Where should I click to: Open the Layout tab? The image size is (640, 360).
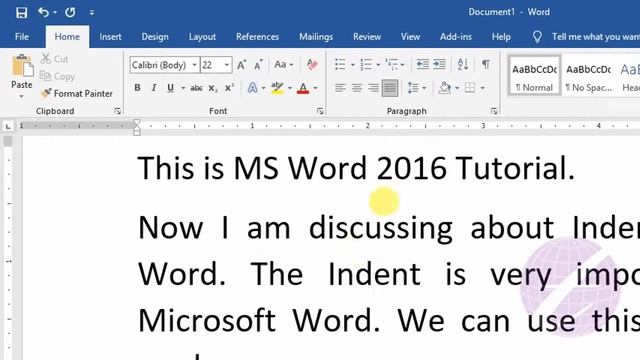tap(202, 37)
